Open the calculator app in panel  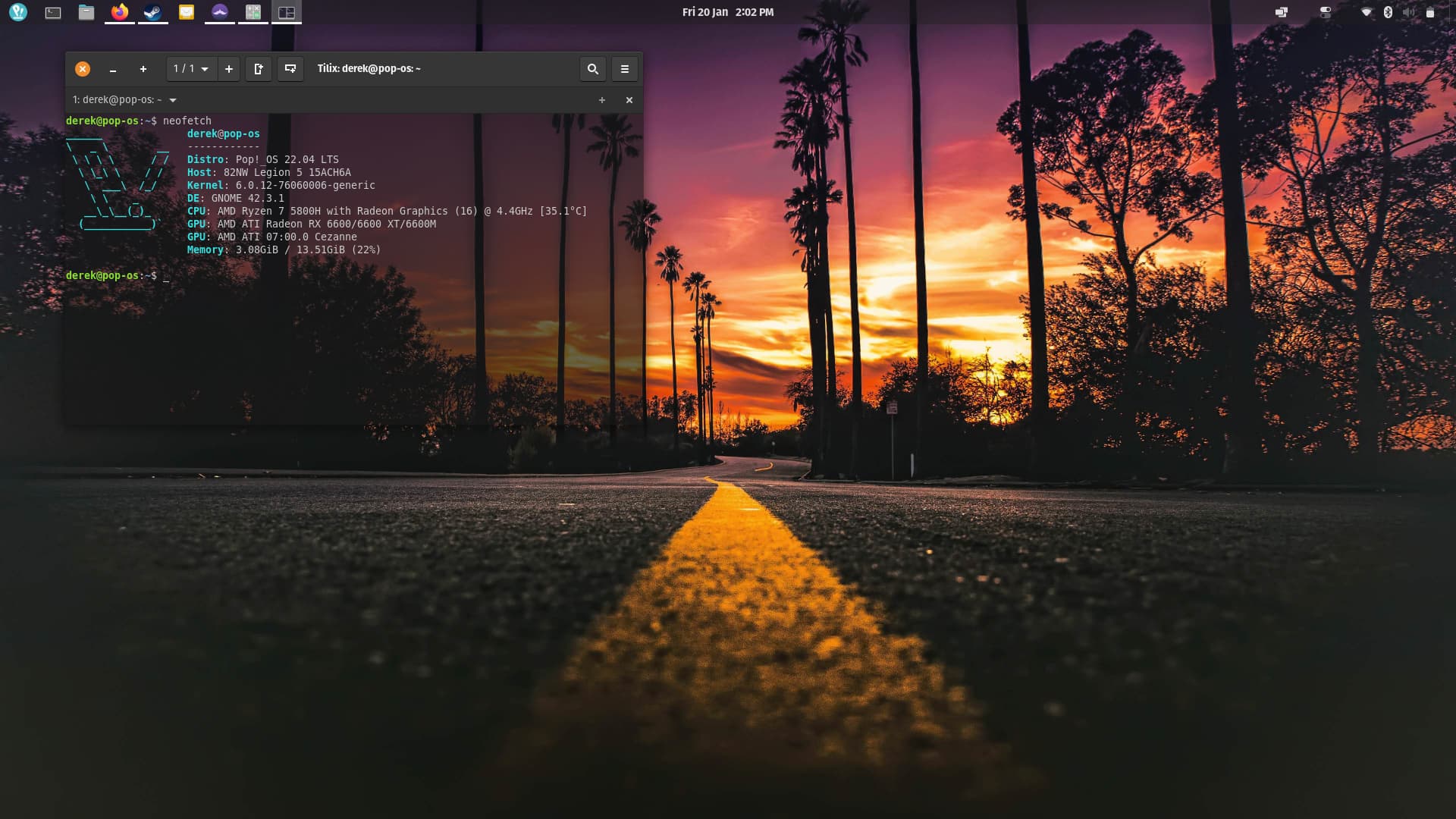[x=253, y=12]
